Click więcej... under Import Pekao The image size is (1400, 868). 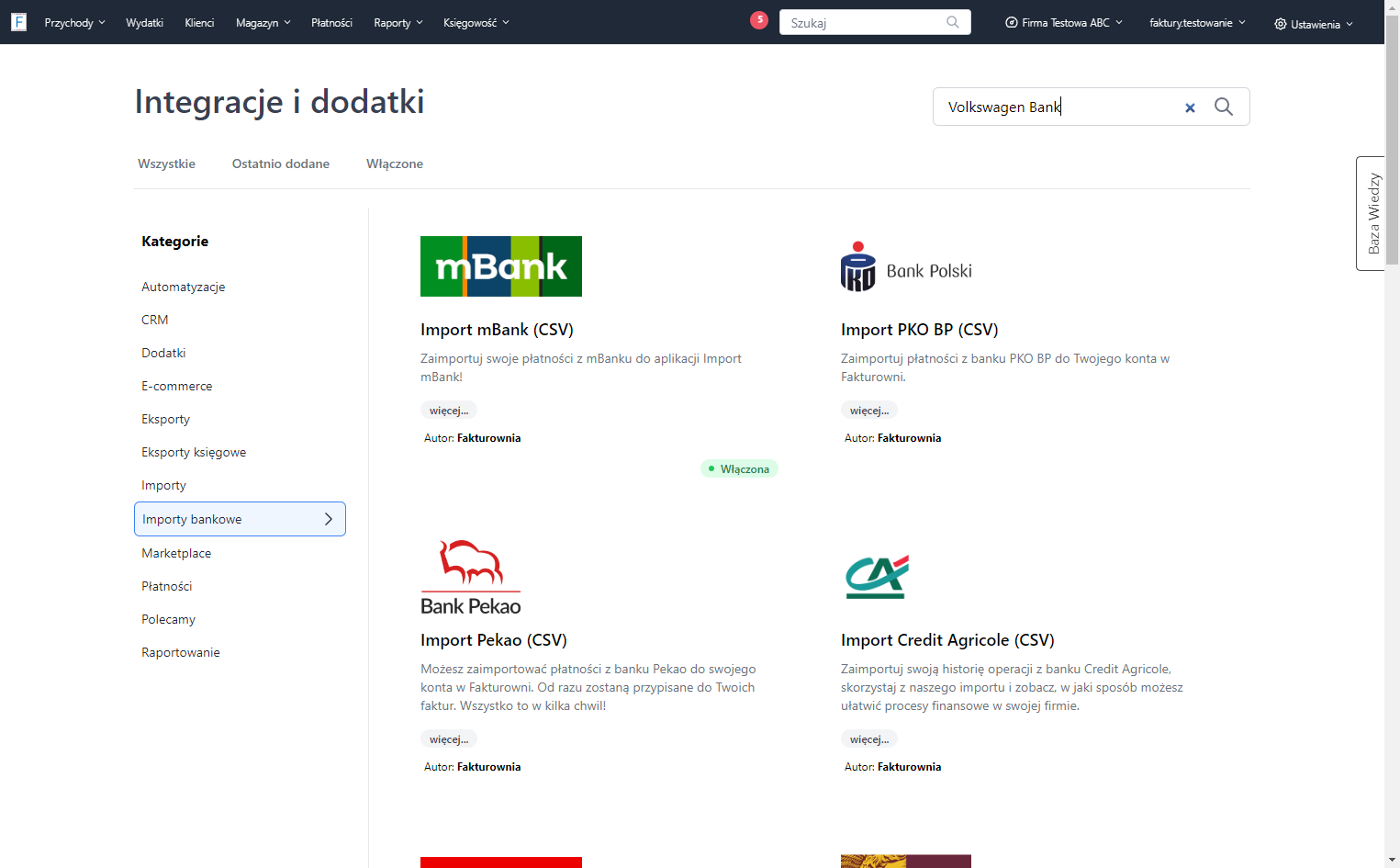pyautogui.click(x=449, y=739)
